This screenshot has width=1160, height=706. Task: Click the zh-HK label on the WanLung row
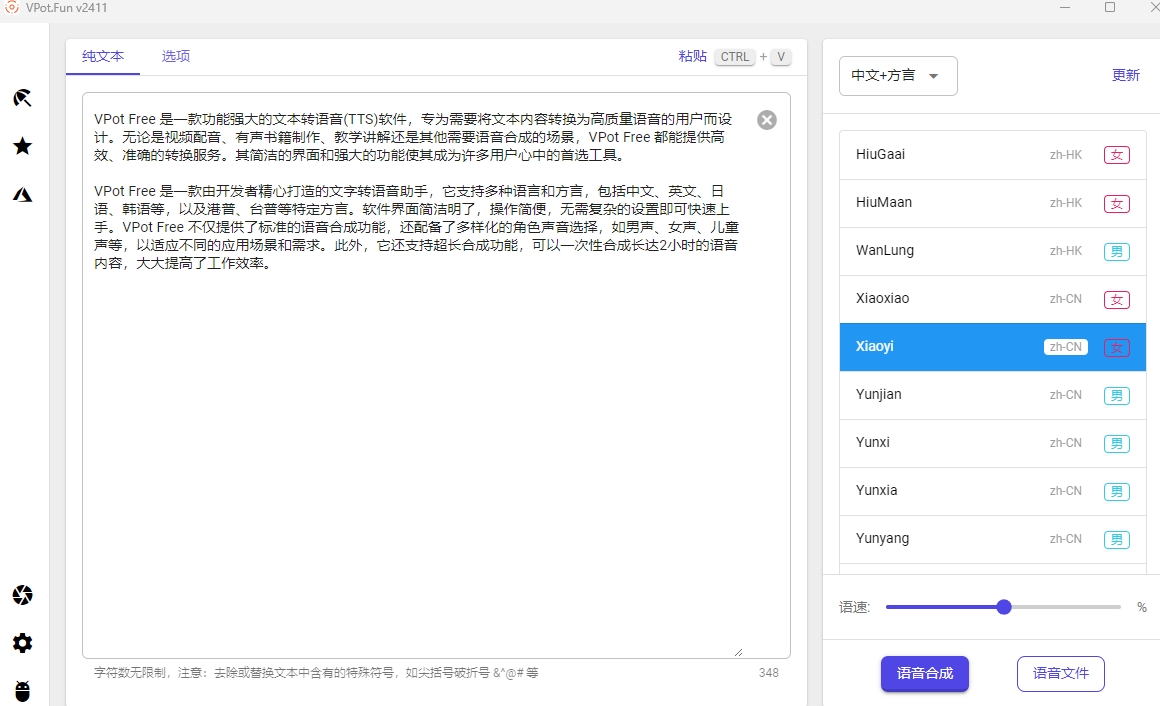pyautogui.click(x=1065, y=251)
